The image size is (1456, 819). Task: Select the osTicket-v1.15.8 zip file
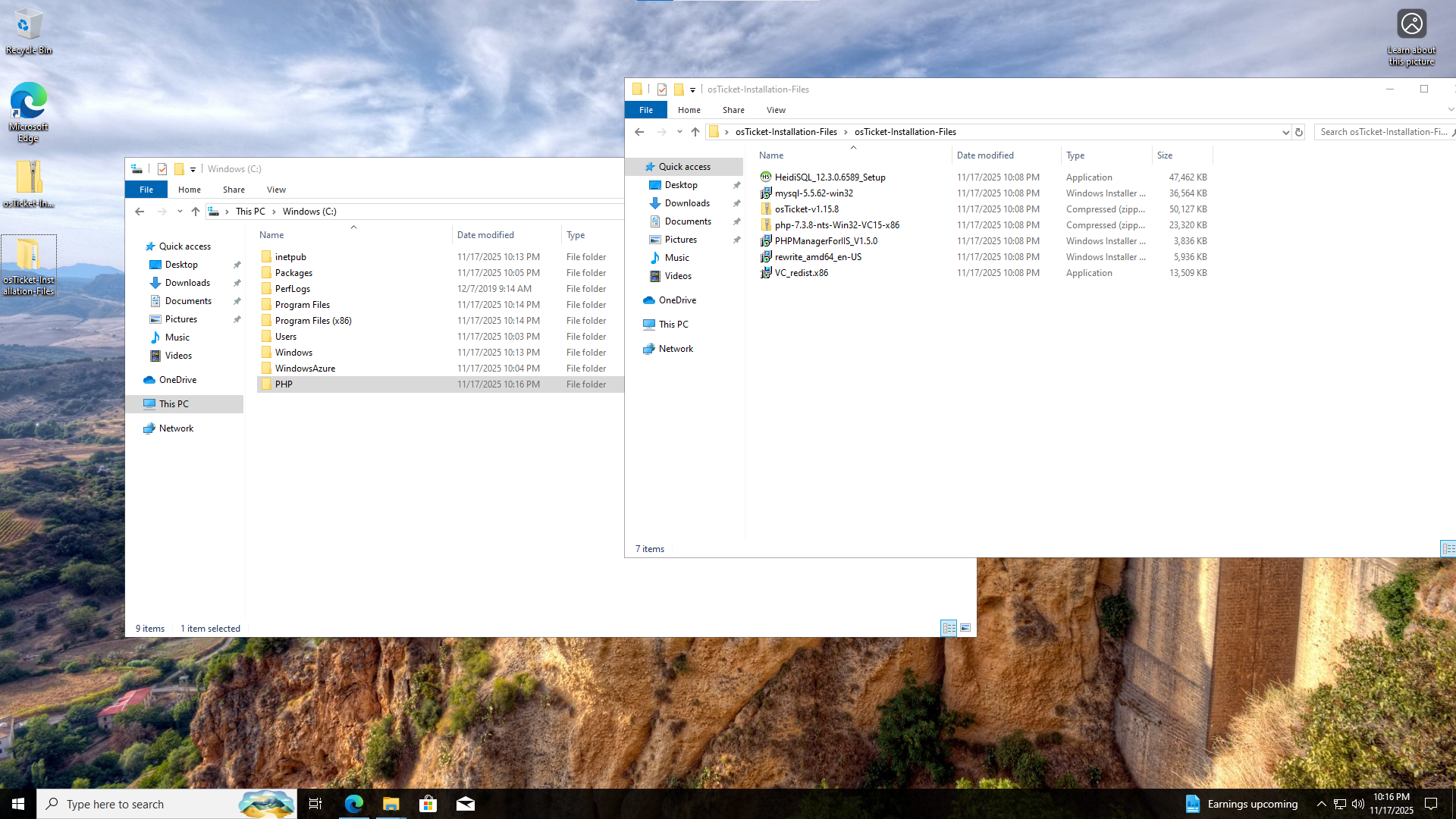click(806, 209)
